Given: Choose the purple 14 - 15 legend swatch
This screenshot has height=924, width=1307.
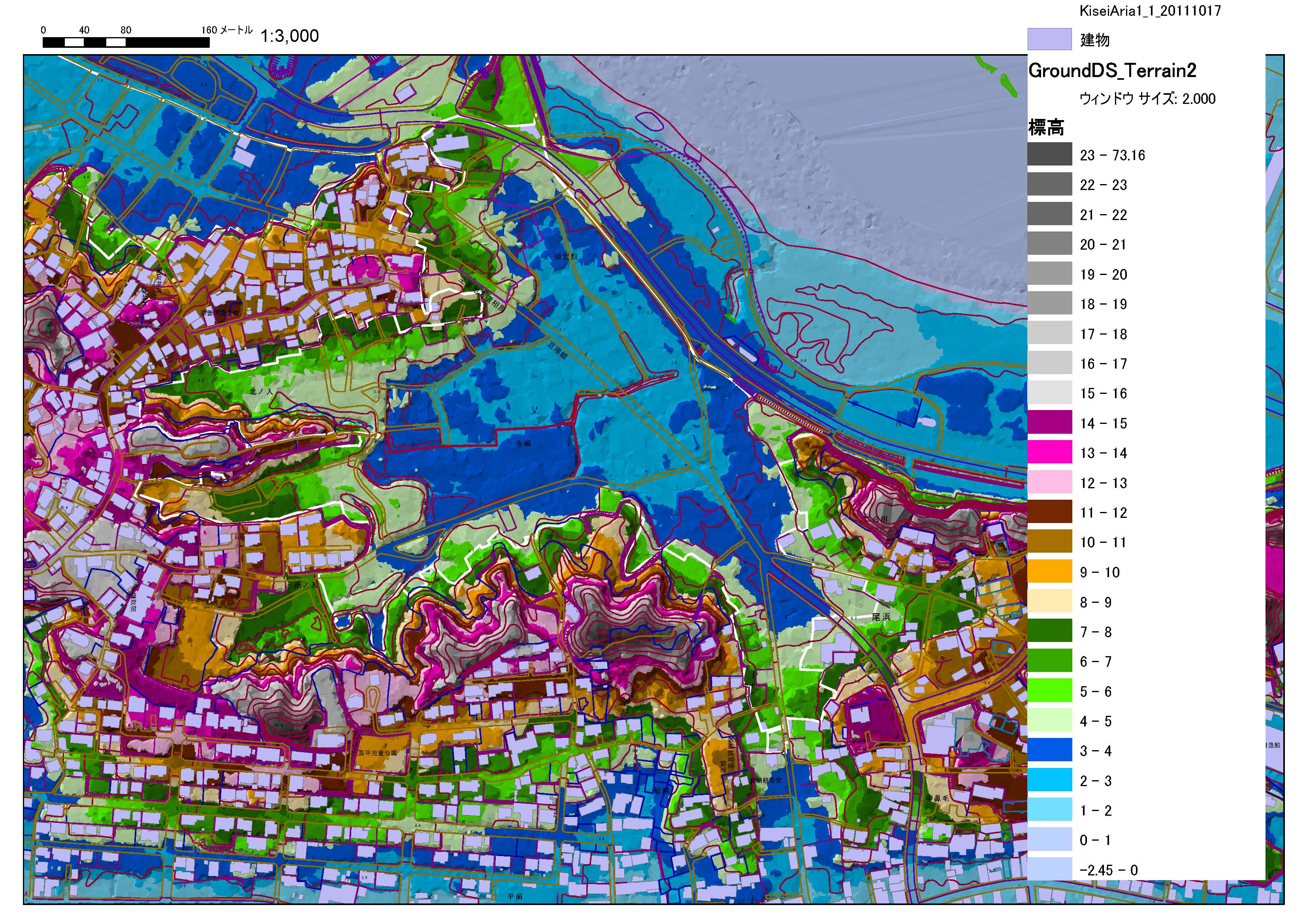Looking at the screenshot, I should tap(1049, 422).
